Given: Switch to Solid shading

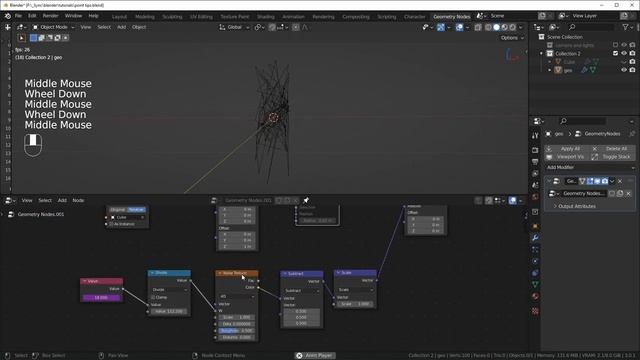Looking at the screenshot, I should (496, 27).
